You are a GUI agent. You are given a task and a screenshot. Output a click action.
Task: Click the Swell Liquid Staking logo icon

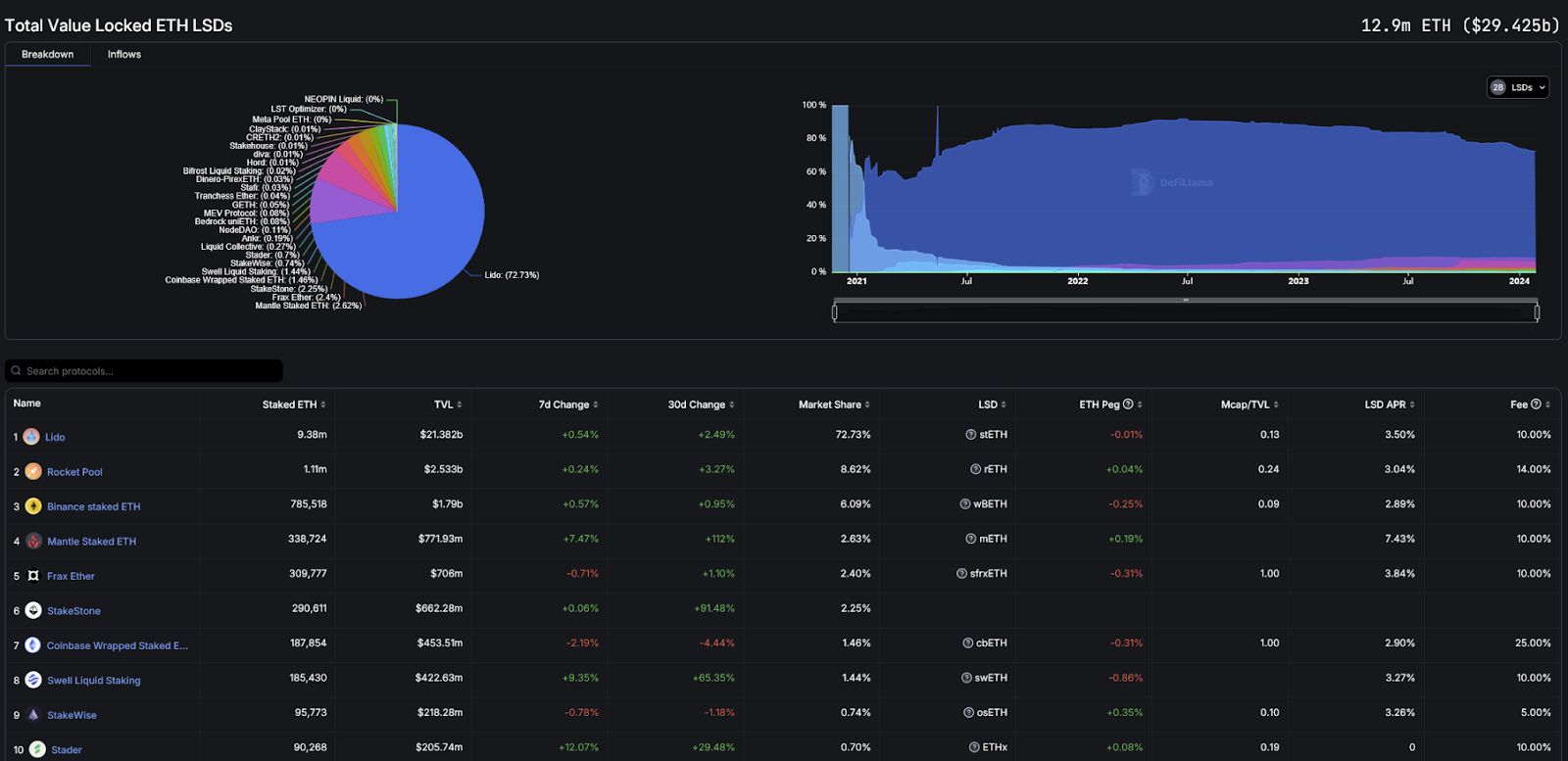pos(33,680)
